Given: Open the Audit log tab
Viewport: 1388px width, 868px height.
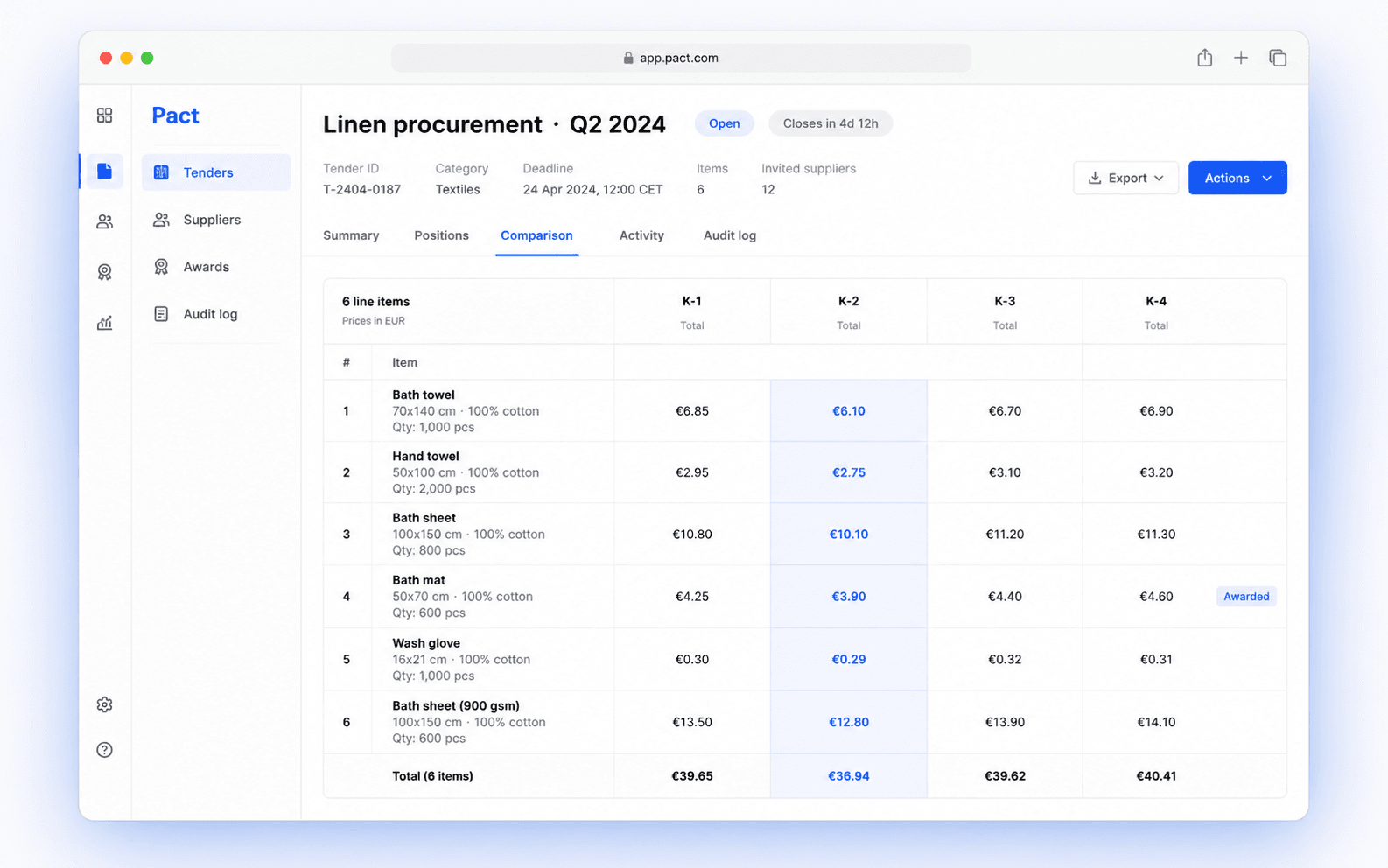Looking at the screenshot, I should click(730, 235).
